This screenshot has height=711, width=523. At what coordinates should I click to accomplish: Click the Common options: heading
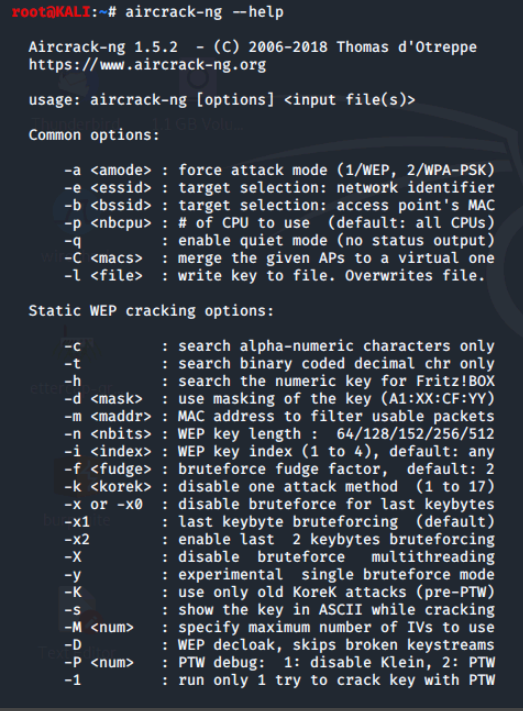(x=94, y=135)
